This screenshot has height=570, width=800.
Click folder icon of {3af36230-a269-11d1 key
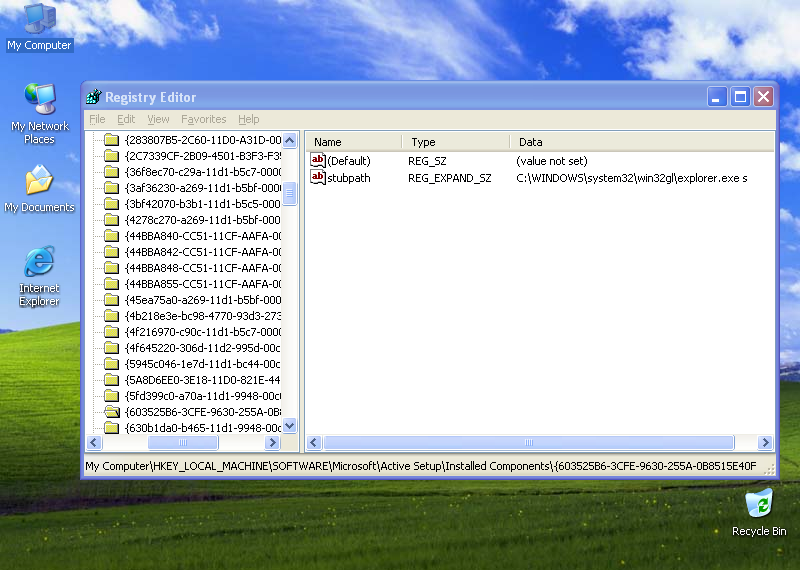pyautogui.click(x=111, y=188)
